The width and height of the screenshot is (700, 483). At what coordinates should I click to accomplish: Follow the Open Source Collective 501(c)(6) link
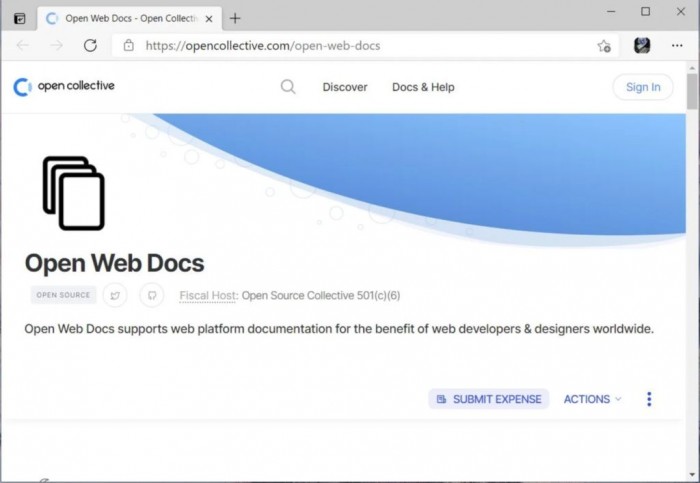coord(321,295)
